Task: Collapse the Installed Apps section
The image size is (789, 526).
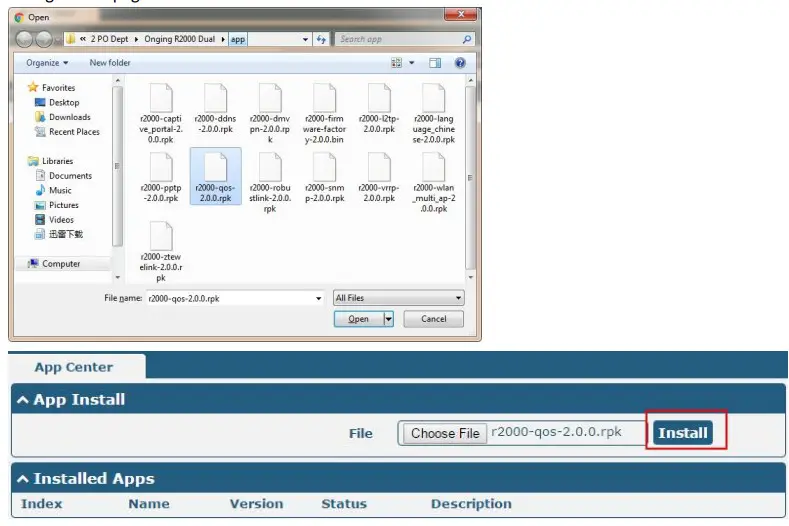Action: click(23, 479)
